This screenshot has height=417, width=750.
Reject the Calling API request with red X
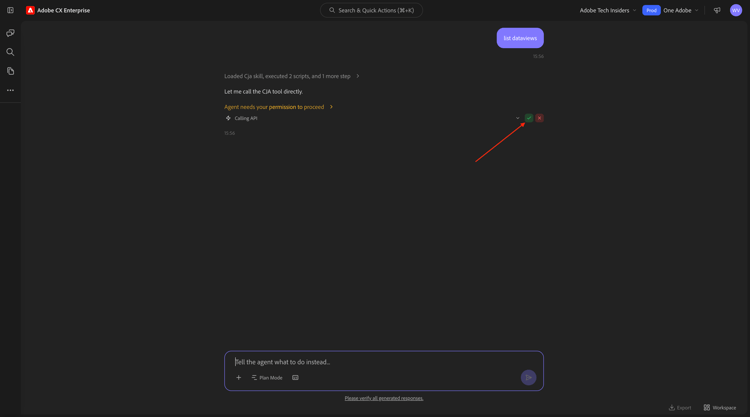[539, 118]
